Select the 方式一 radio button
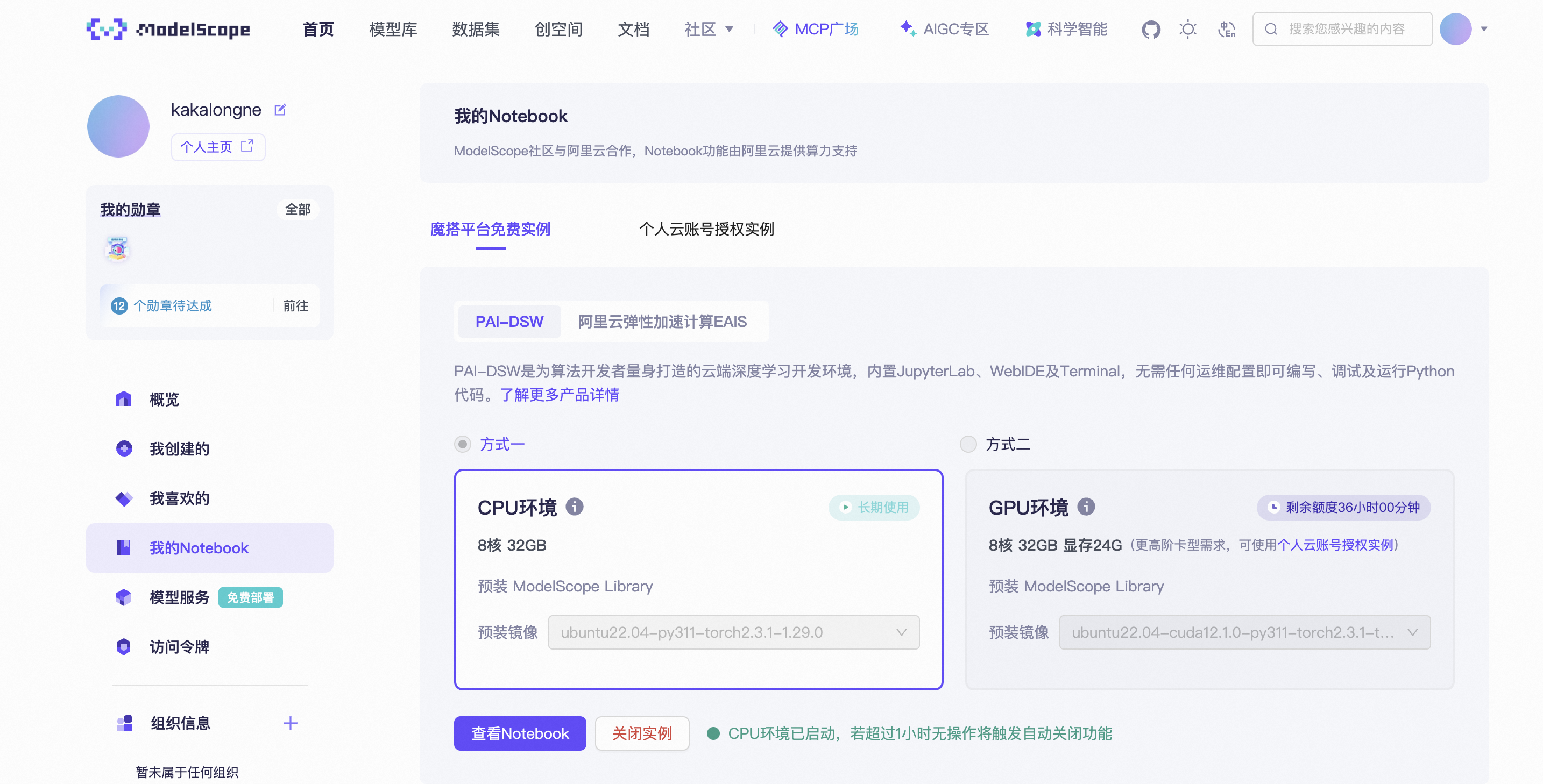 coord(463,444)
